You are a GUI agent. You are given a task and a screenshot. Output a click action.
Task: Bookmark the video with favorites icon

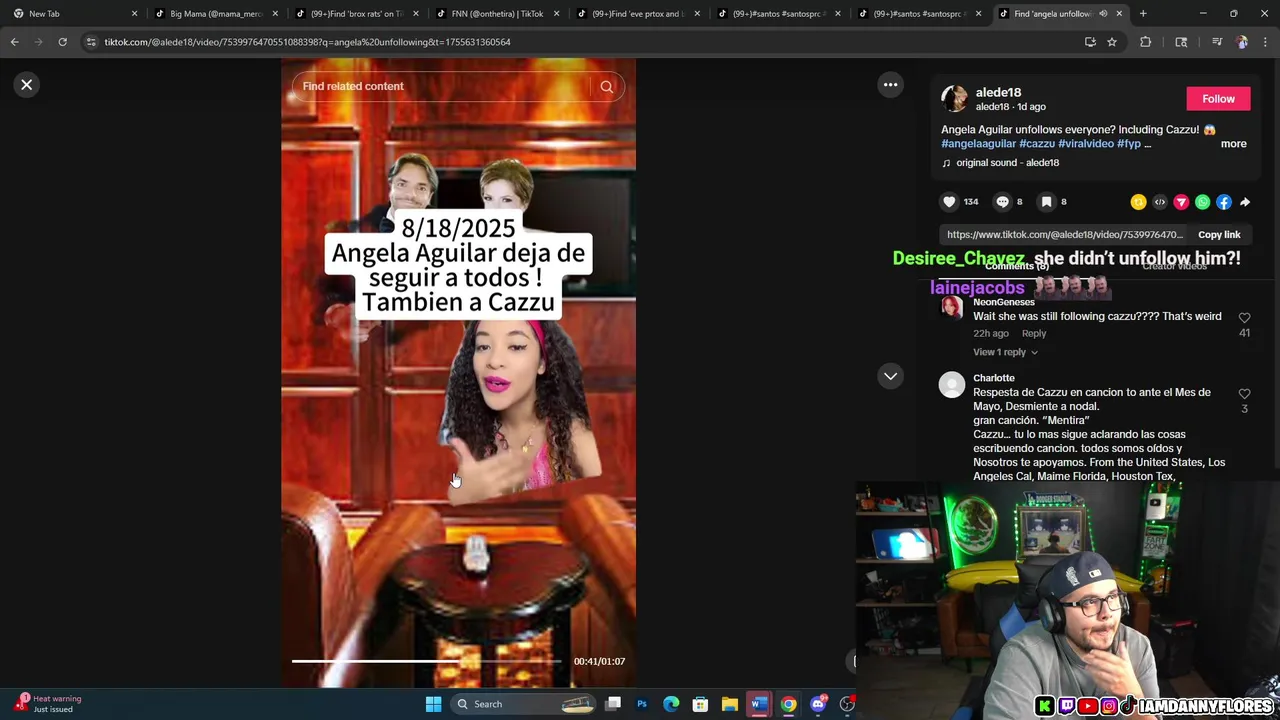1046,202
